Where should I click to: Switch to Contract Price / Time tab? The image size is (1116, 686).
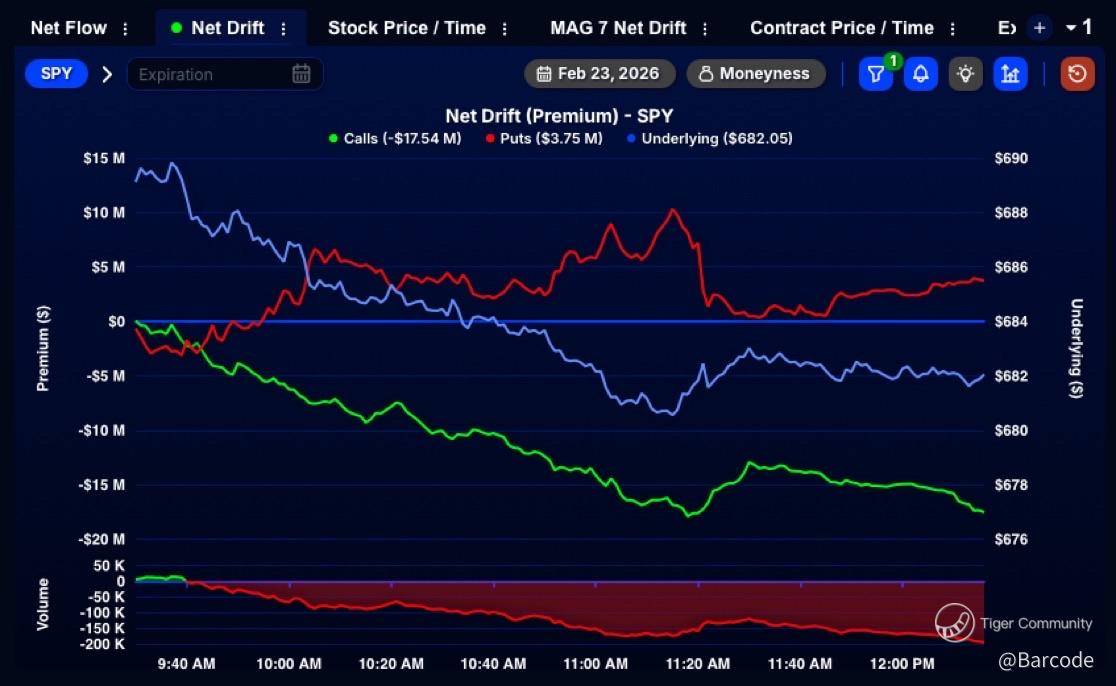tap(841, 28)
